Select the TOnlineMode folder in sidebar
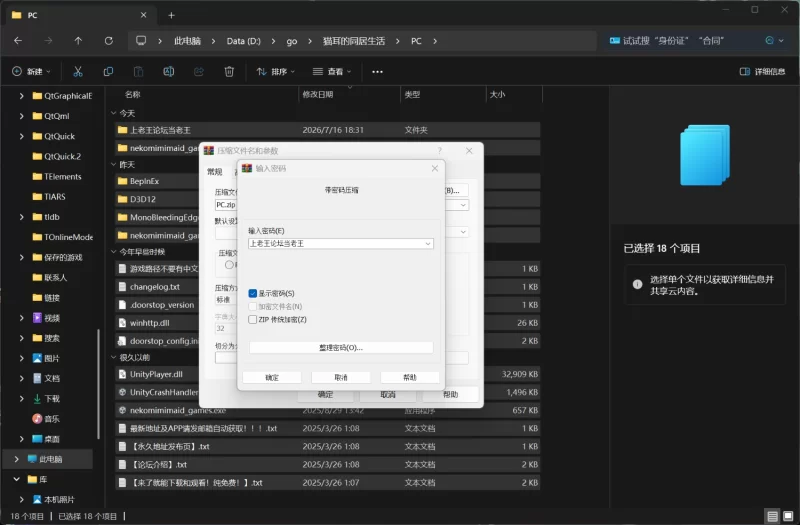The width and height of the screenshot is (800, 525). click(x=62, y=237)
